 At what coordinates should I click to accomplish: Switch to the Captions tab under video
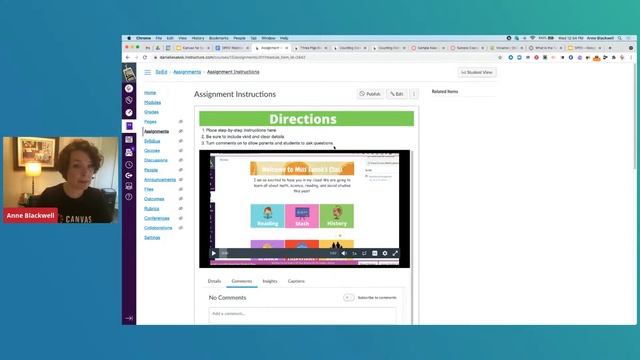pos(296,281)
